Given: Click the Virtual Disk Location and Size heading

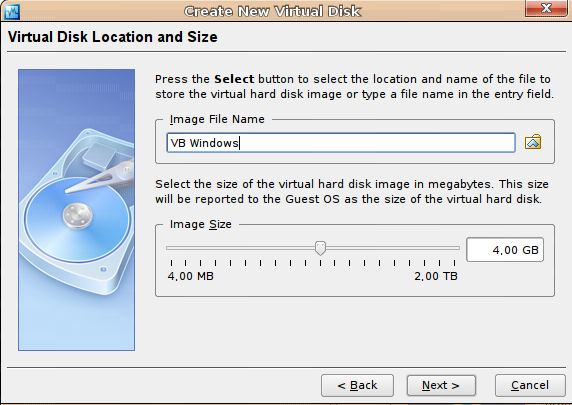Looking at the screenshot, I should (x=113, y=37).
